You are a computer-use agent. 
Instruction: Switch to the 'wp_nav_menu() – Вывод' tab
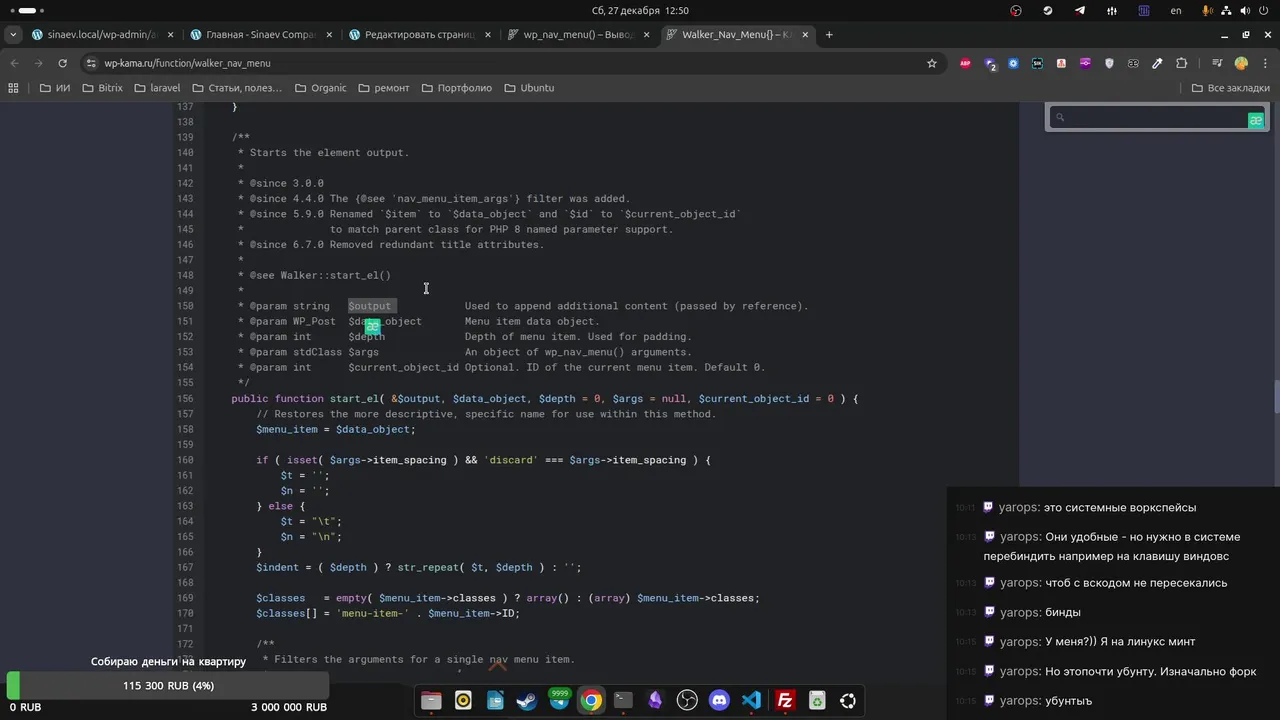click(579, 34)
